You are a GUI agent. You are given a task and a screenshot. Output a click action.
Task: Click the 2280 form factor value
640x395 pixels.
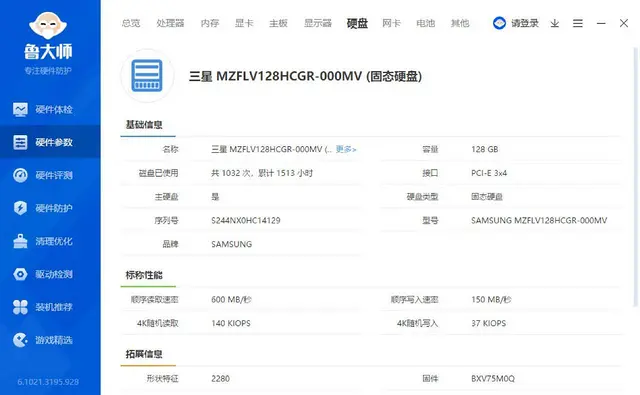pyautogui.click(x=220, y=379)
